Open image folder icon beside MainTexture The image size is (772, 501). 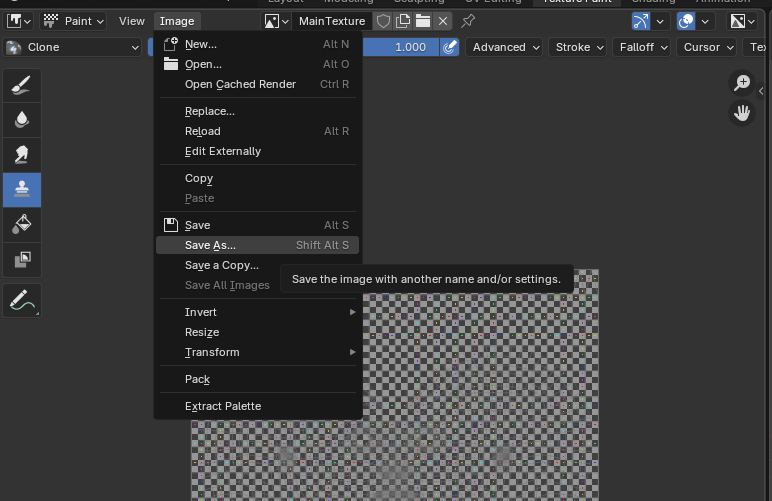422,21
